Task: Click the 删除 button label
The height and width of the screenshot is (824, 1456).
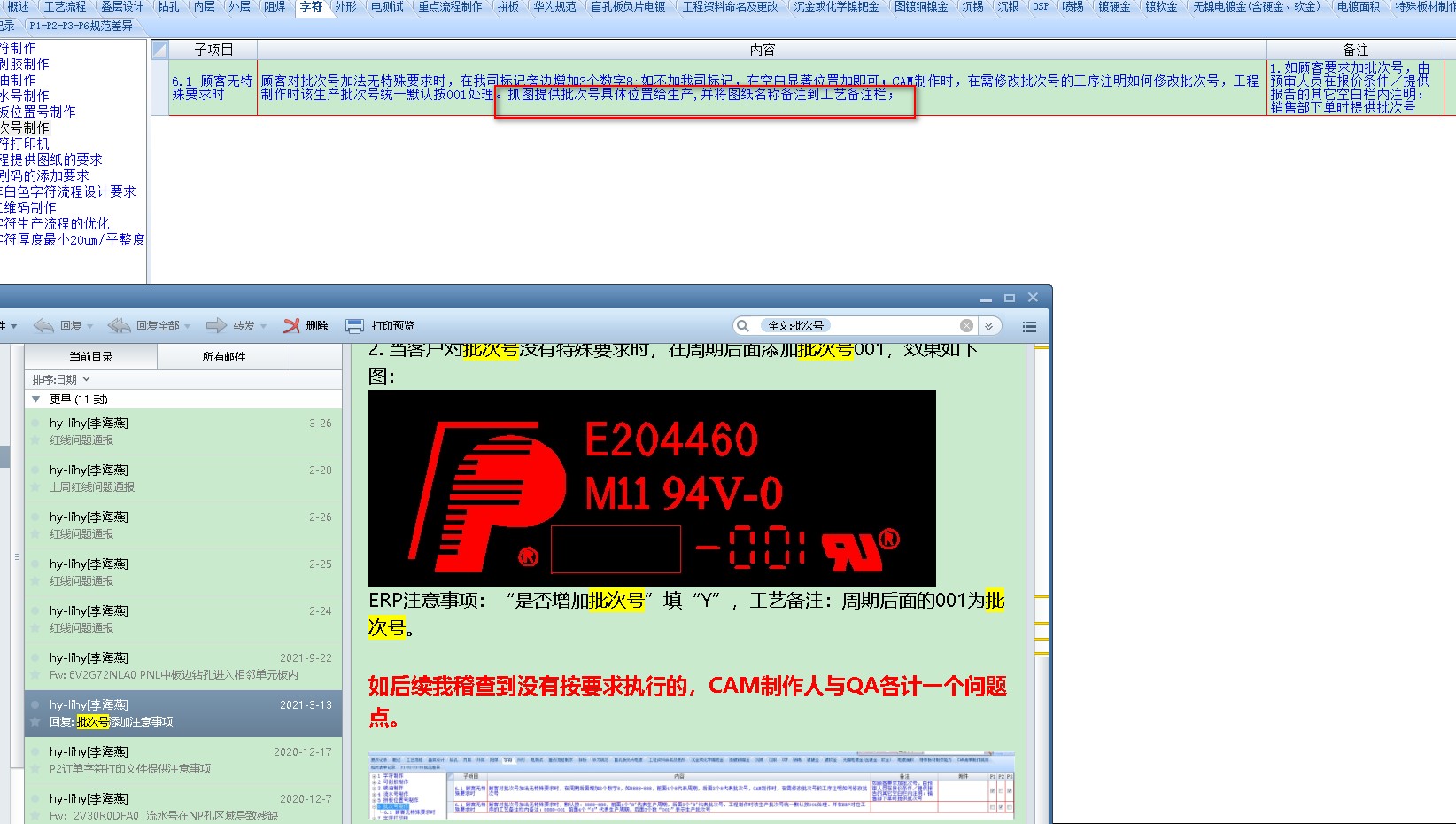Action: point(317,326)
